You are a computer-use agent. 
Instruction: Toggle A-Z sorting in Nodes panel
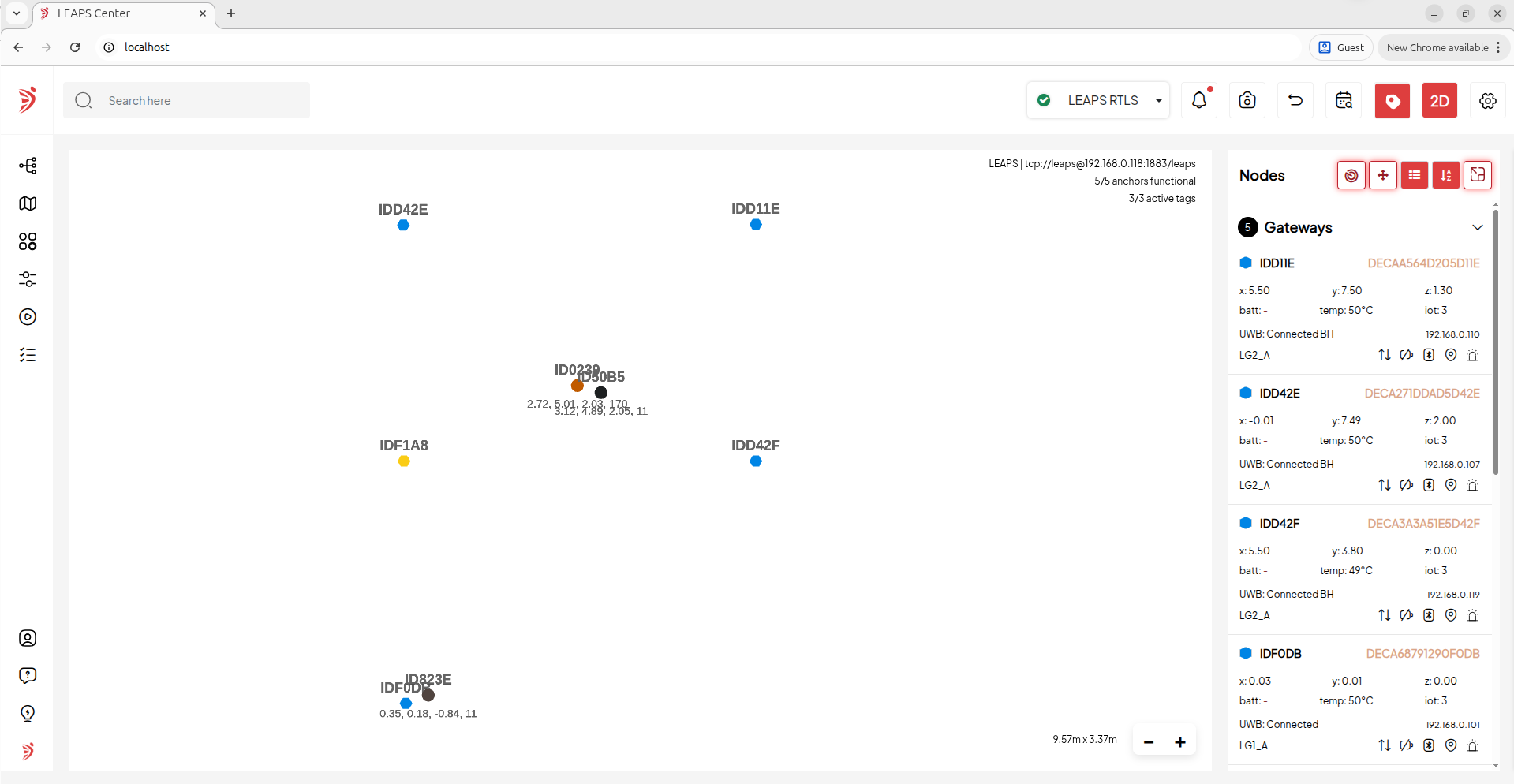click(x=1446, y=175)
